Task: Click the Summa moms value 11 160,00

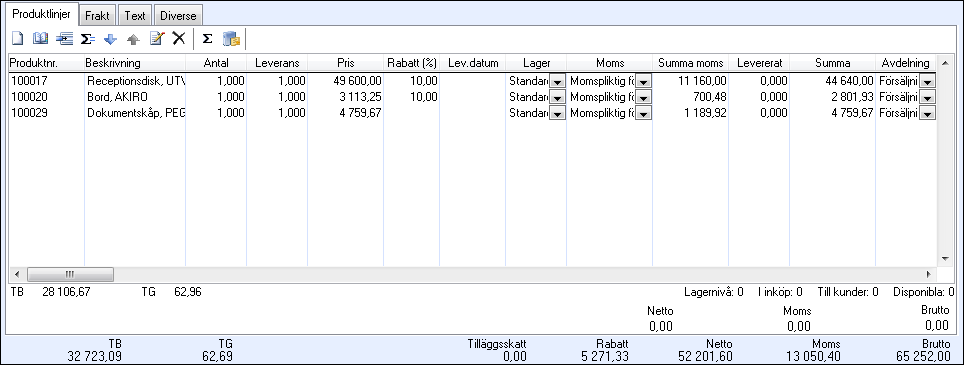Action: click(690, 80)
